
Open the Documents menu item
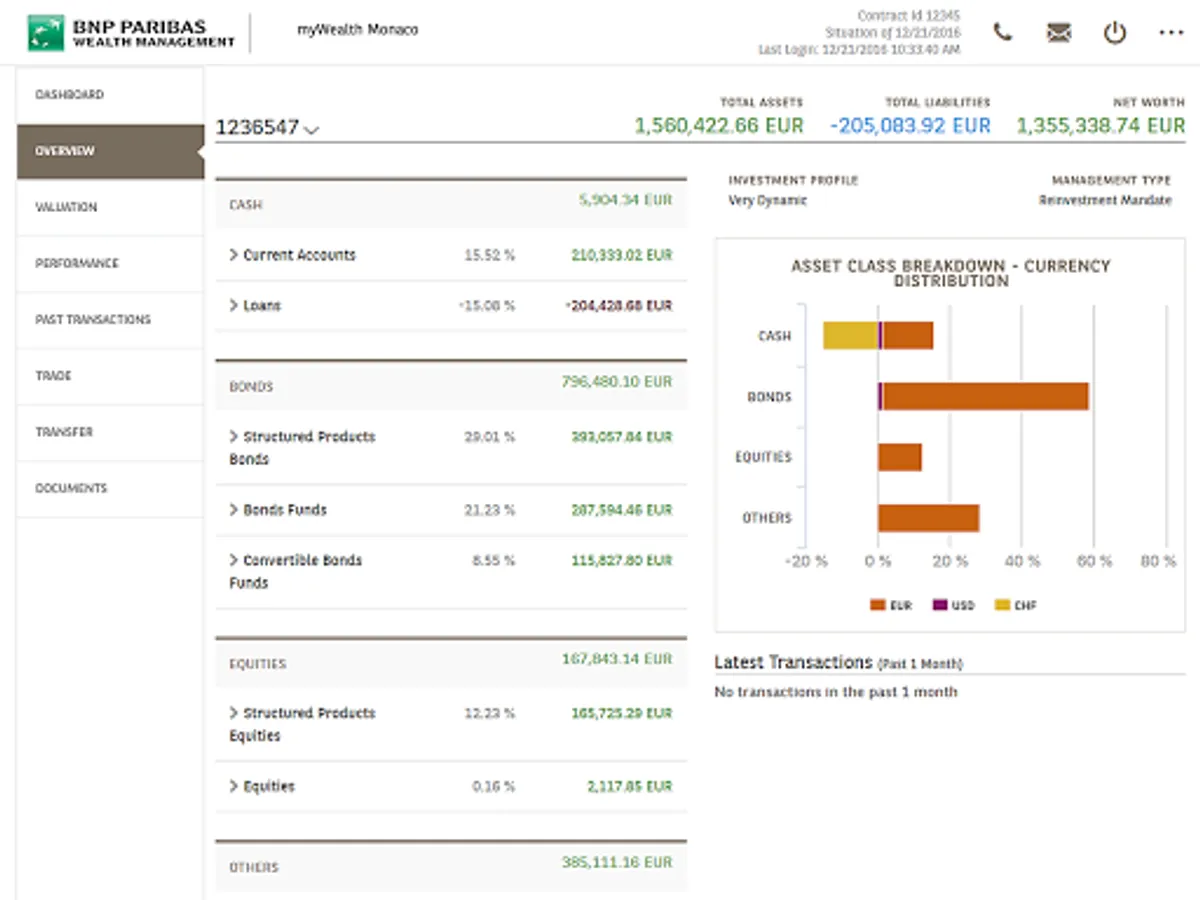110,488
